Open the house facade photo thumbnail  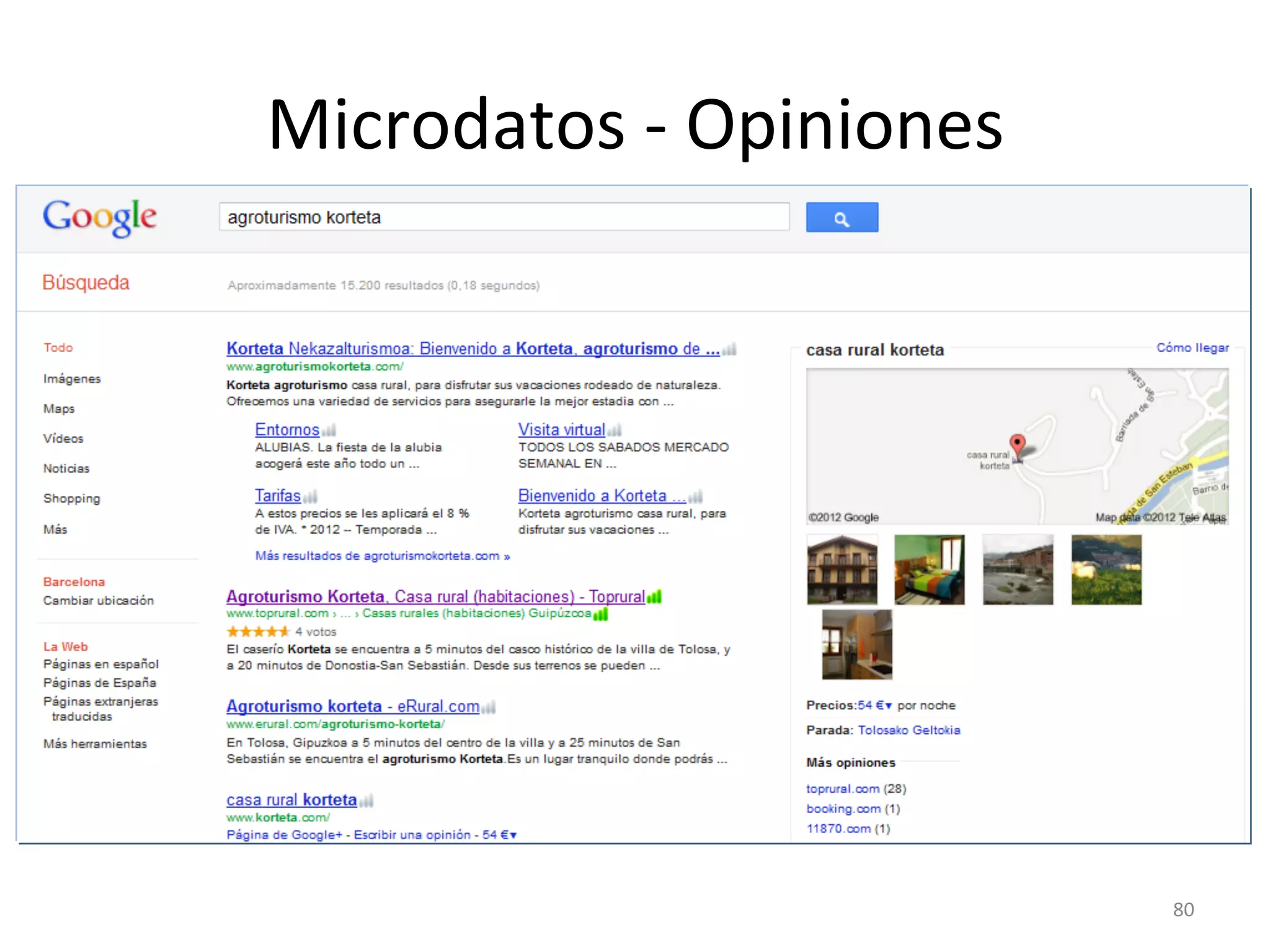pos(842,570)
